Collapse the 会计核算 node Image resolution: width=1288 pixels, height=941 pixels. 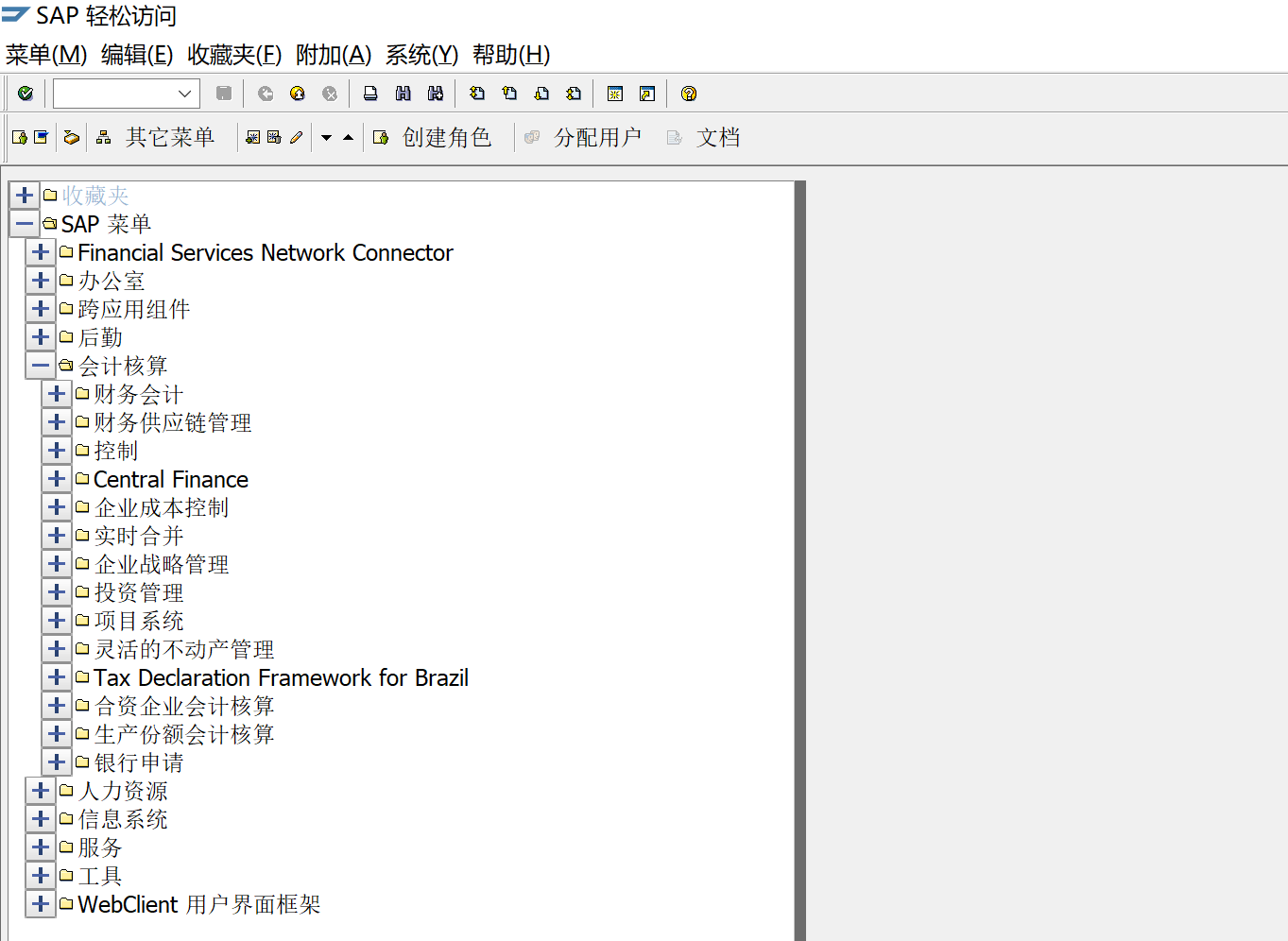41,366
